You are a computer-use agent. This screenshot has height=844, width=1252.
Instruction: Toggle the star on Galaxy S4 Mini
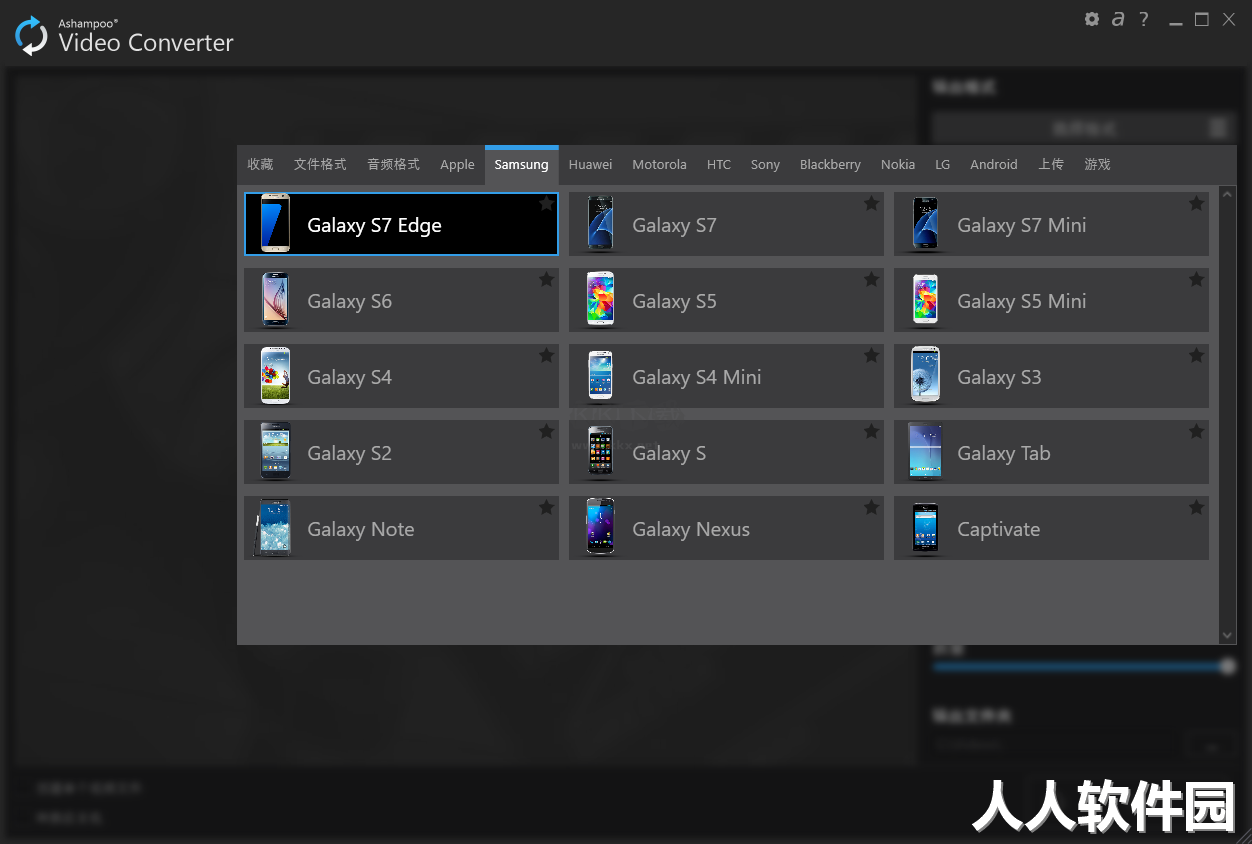tap(871, 356)
